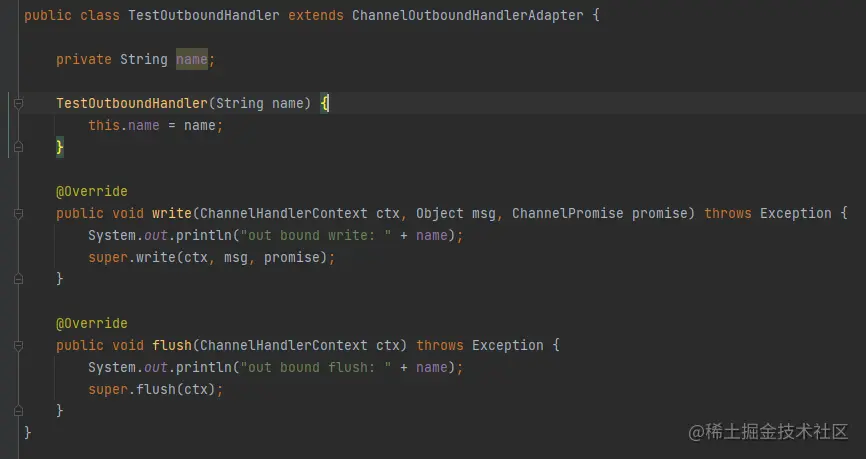Toggle fold marker at flush method's closing brace
The height and width of the screenshot is (459, 866).
(x=18, y=411)
